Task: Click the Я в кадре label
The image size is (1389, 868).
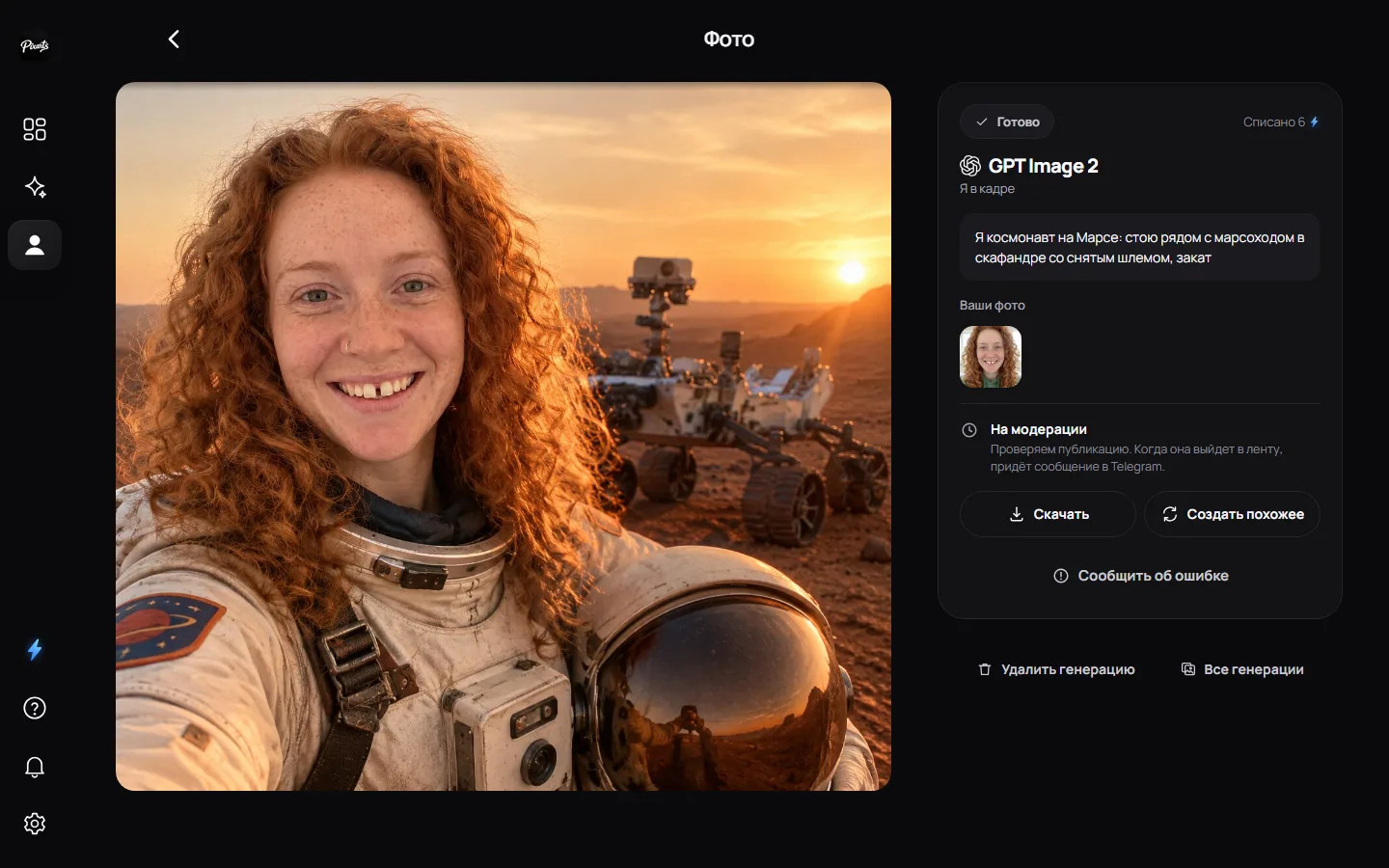Action: (x=987, y=189)
